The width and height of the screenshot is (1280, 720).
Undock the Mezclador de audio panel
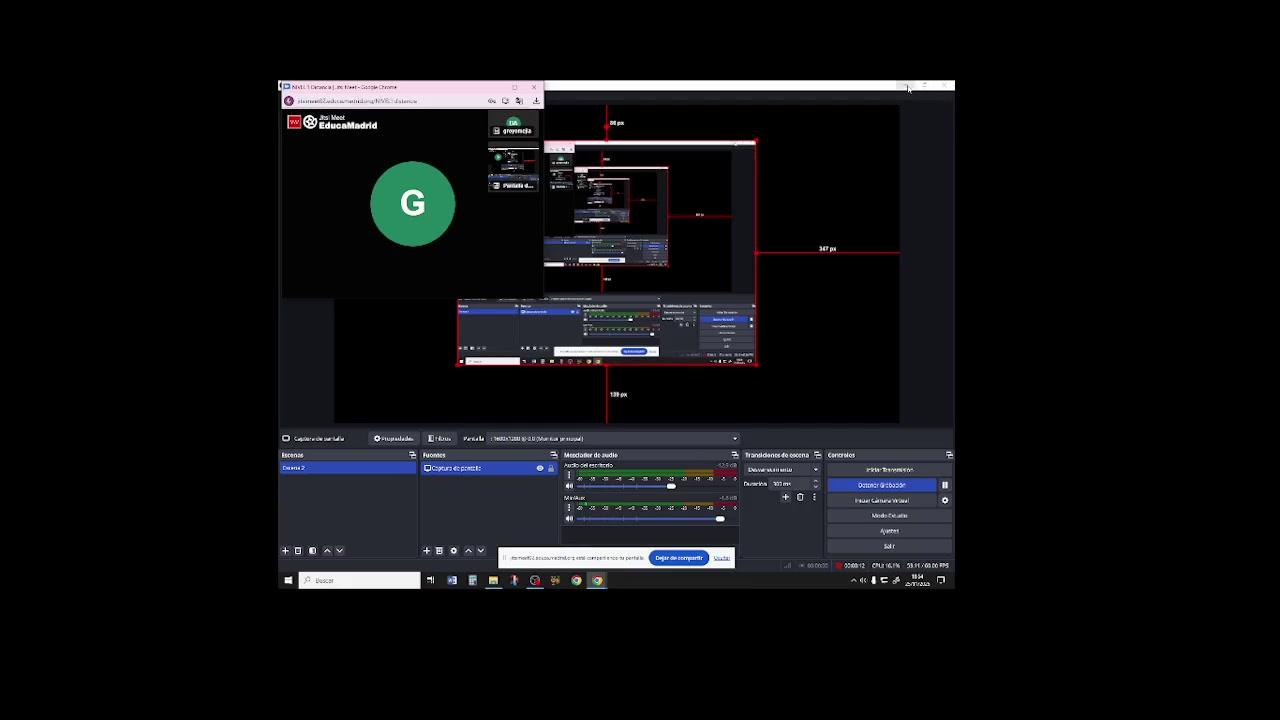coord(735,455)
